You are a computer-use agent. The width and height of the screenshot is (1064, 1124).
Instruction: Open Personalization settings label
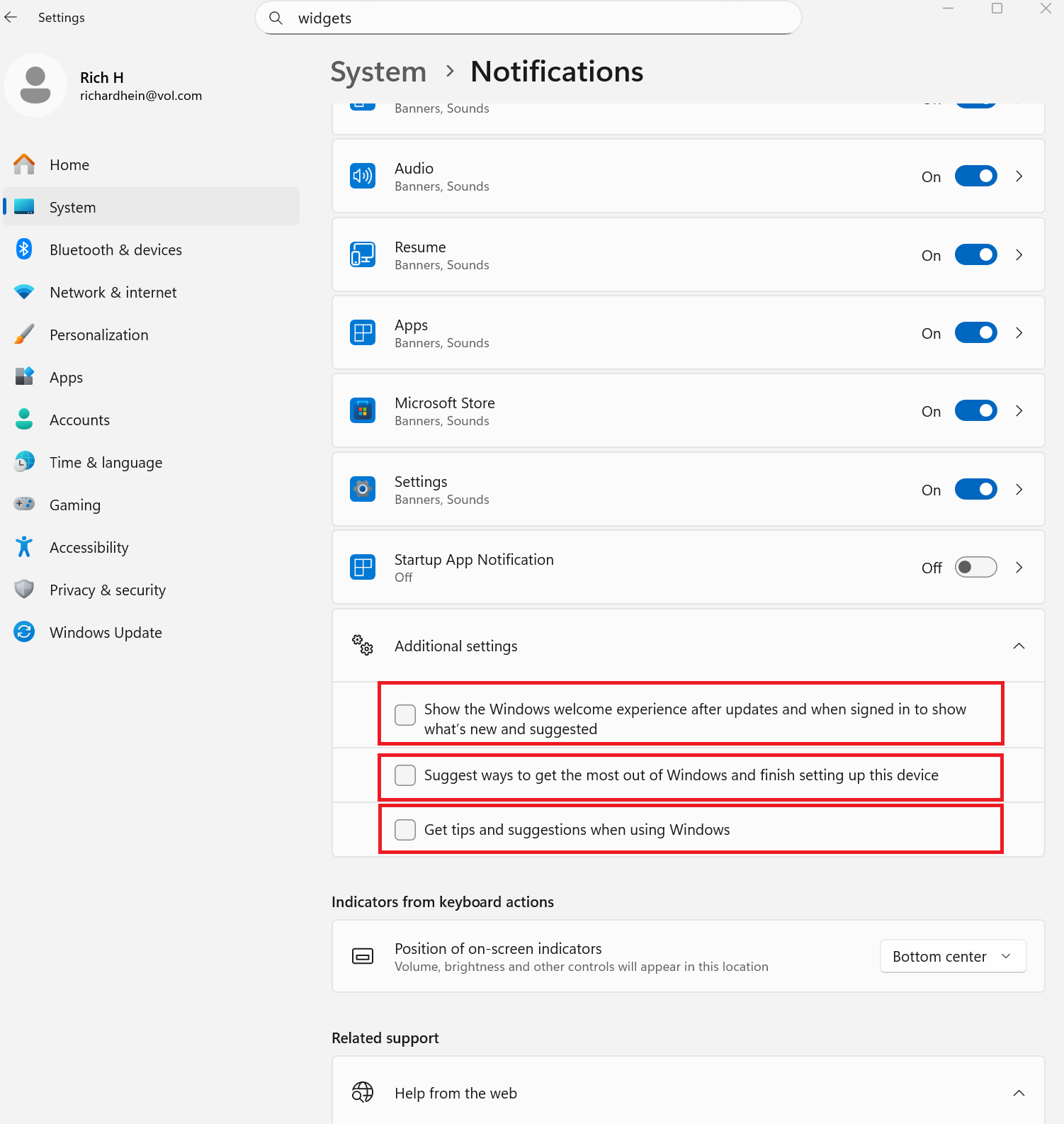pos(99,335)
